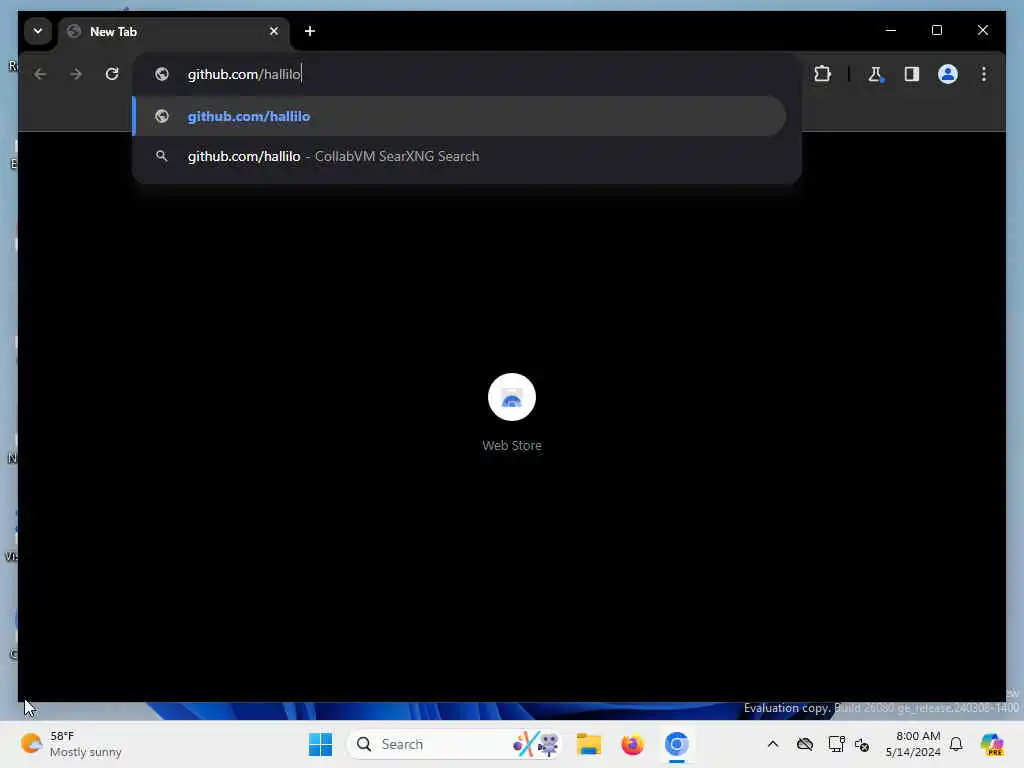Open a new tab with plus button
The image size is (1024, 768).
(310, 31)
